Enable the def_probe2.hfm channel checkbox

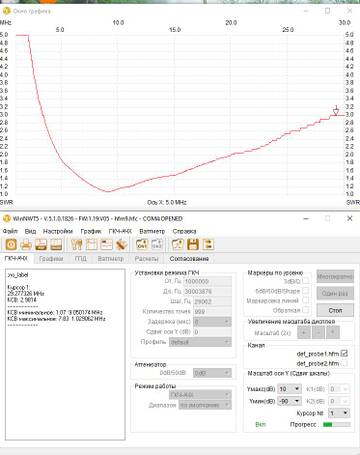coord(344,363)
